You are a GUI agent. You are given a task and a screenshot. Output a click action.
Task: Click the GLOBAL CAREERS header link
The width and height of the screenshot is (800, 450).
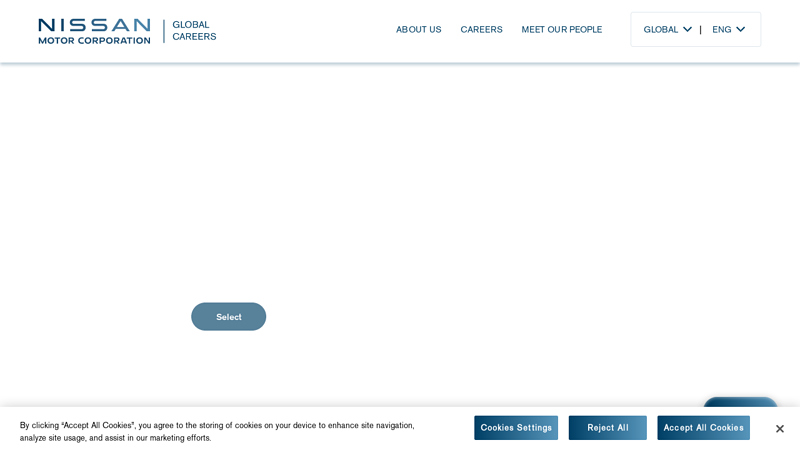[194, 31]
